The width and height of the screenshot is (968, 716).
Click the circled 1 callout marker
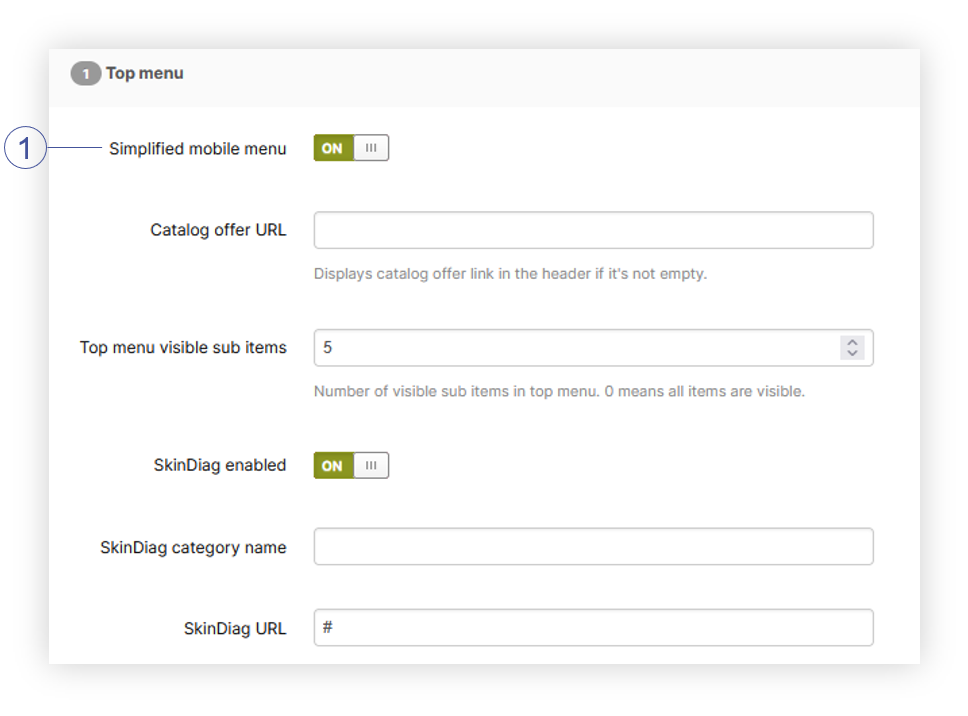(x=26, y=150)
